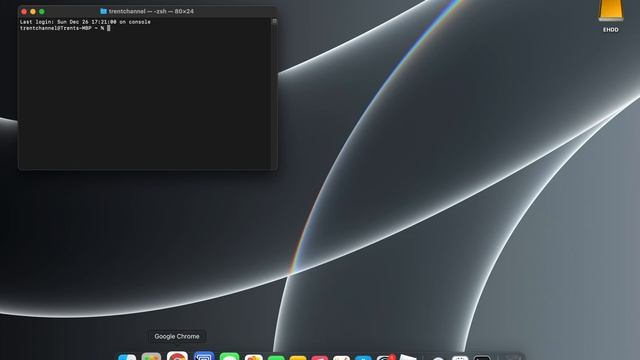Minimize the Terminal window with the yellow button
The width and height of the screenshot is (640, 360).
(x=33, y=12)
